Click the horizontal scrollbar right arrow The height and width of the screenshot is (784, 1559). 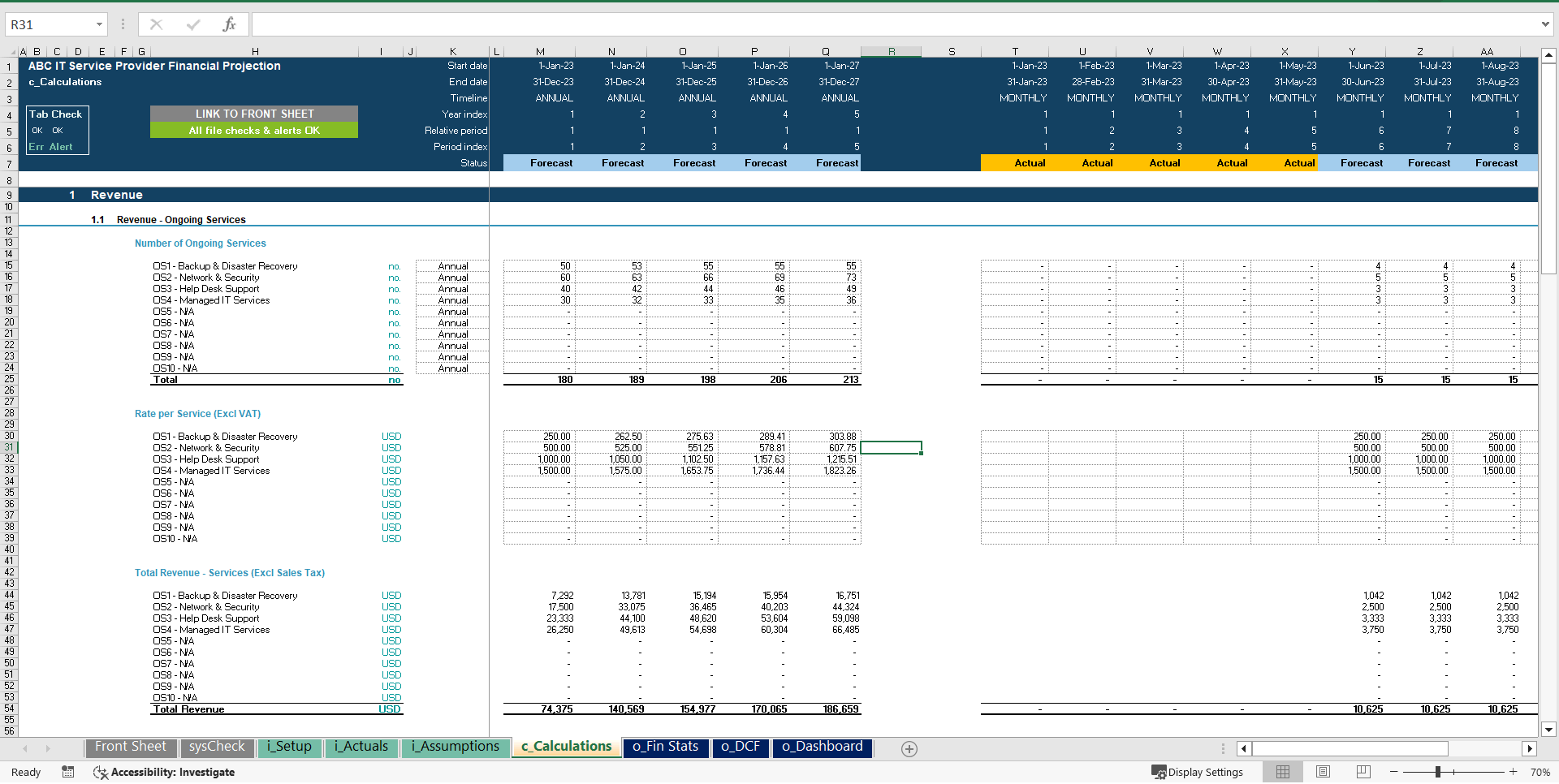(x=1530, y=748)
